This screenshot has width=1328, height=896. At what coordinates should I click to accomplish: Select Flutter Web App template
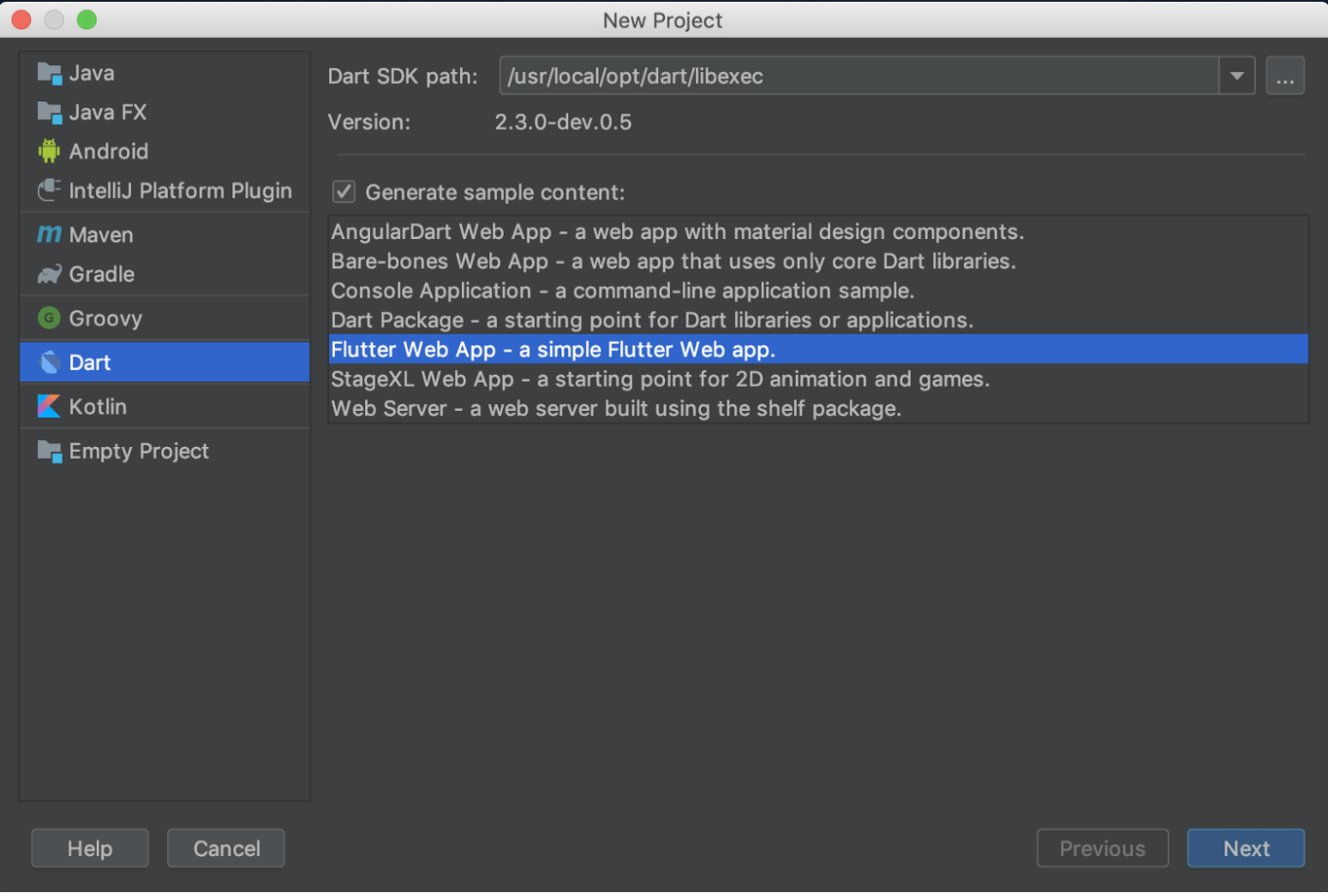point(818,349)
